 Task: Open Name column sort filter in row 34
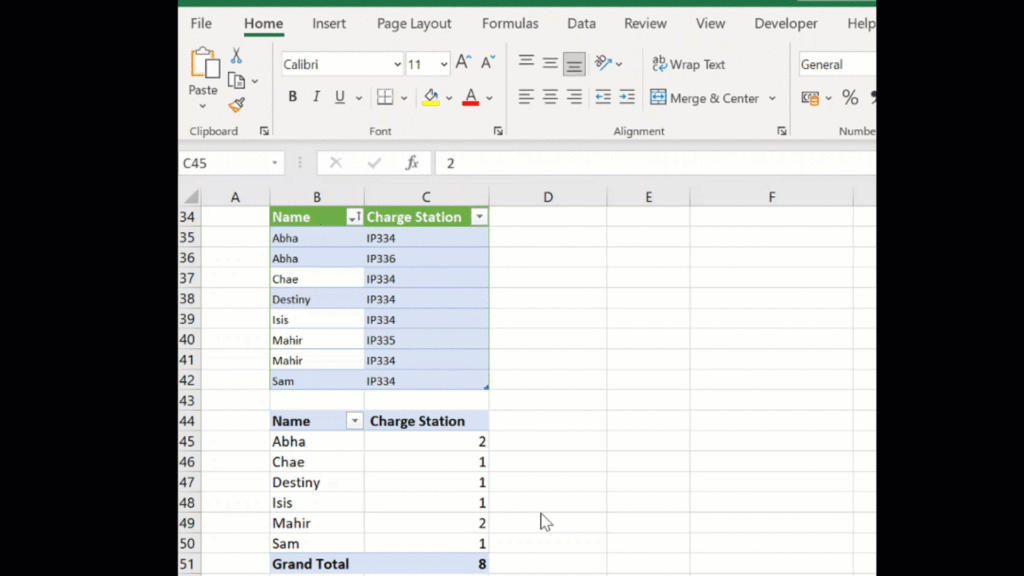coord(354,217)
